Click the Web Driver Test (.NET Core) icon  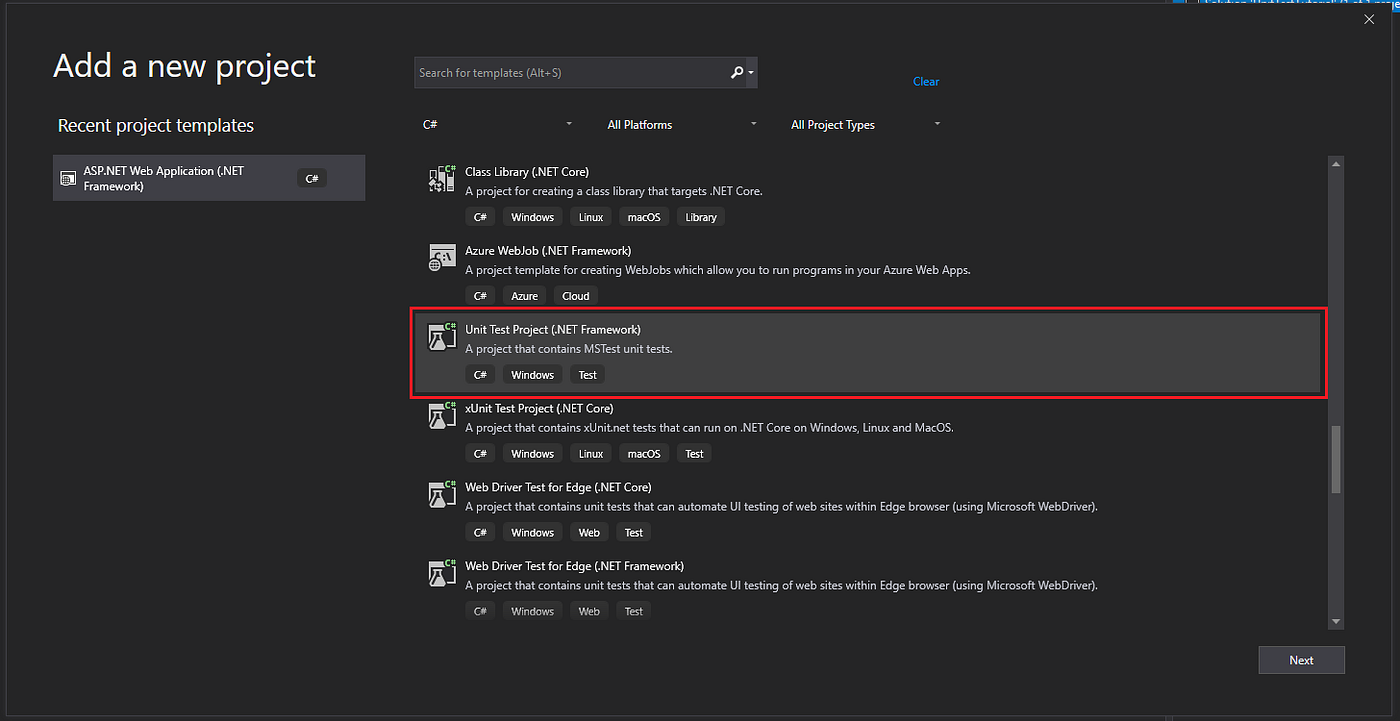click(x=441, y=494)
